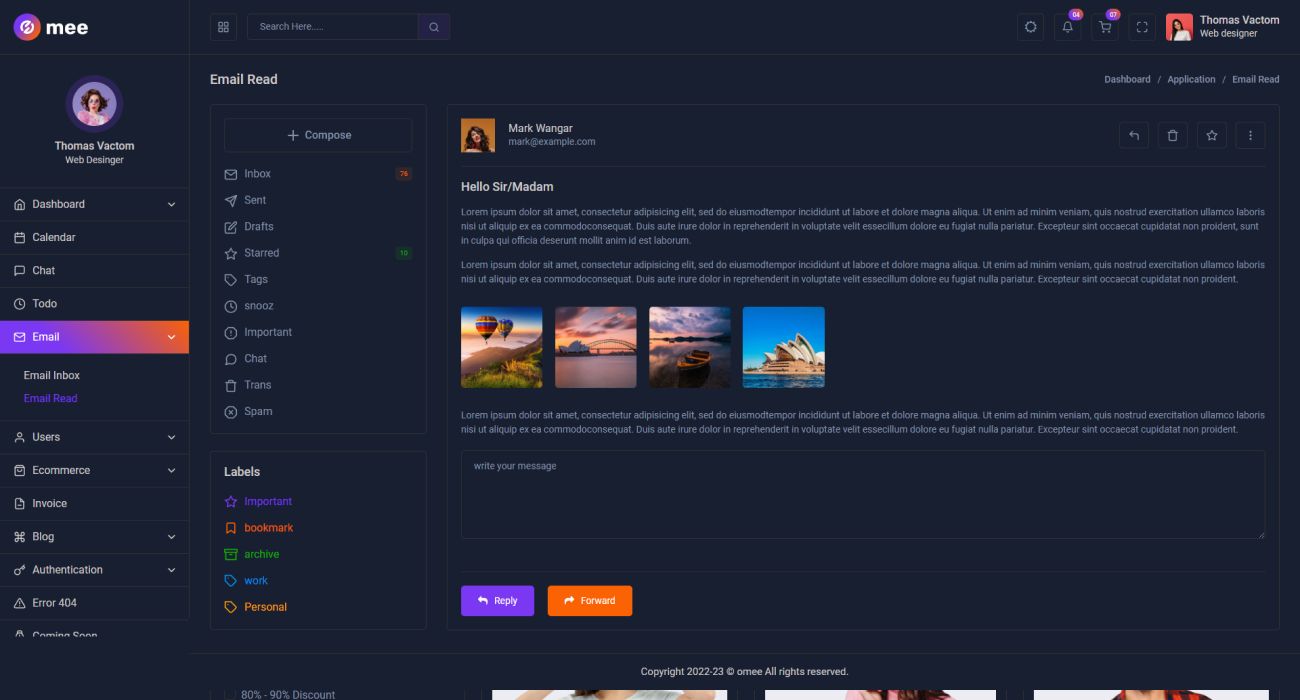Open the hot air balloons image
The image size is (1300, 700).
pyautogui.click(x=502, y=348)
